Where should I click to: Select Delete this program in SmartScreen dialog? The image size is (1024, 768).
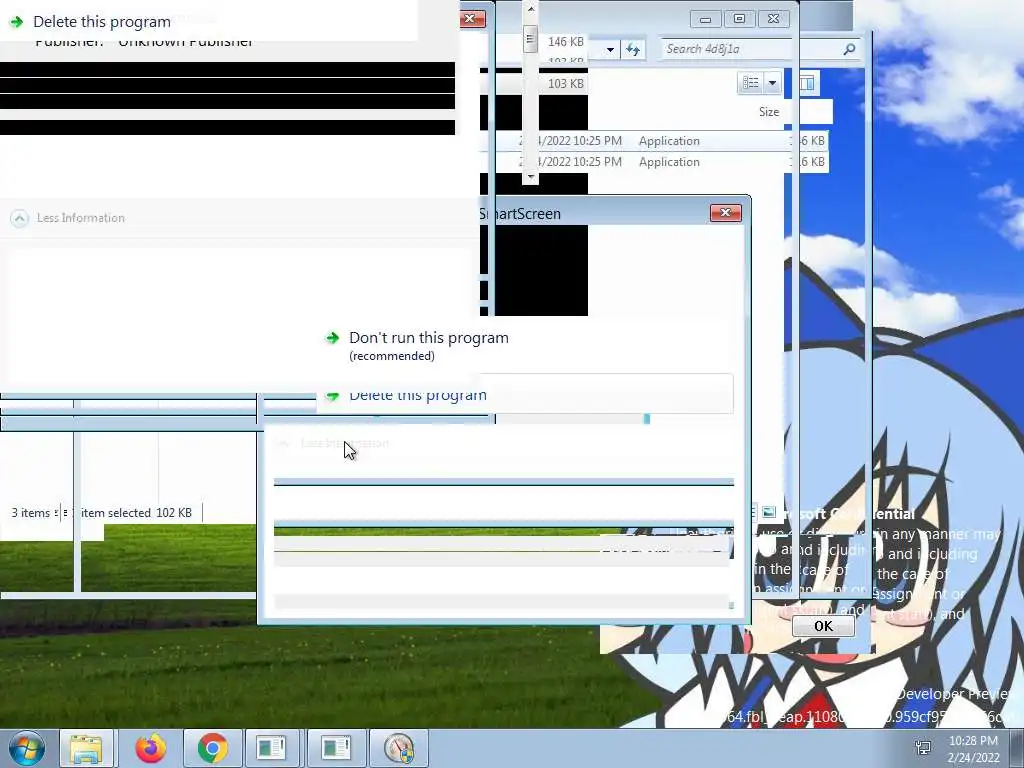(418, 395)
